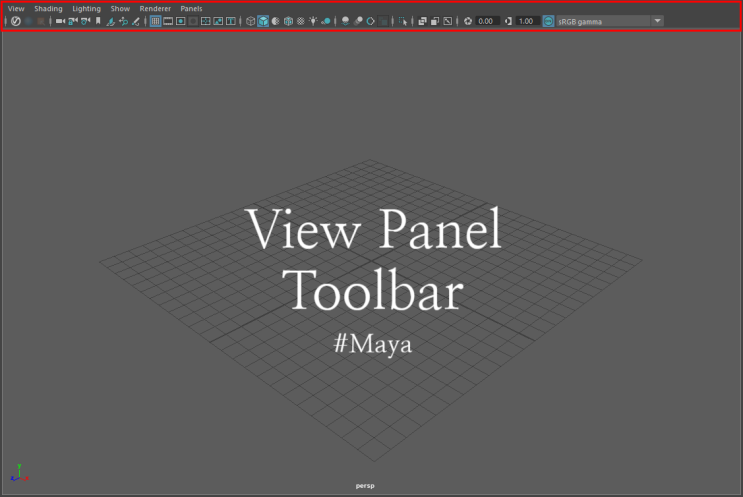Toggle the textured display icon
Screen dimensions: 743x497
tap(300, 21)
